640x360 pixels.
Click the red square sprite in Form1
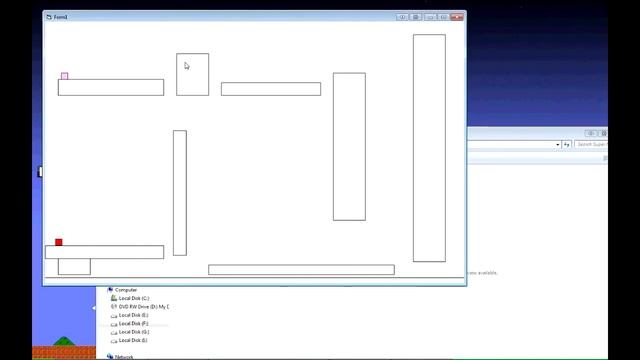pyautogui.click(x=59, y=242)
